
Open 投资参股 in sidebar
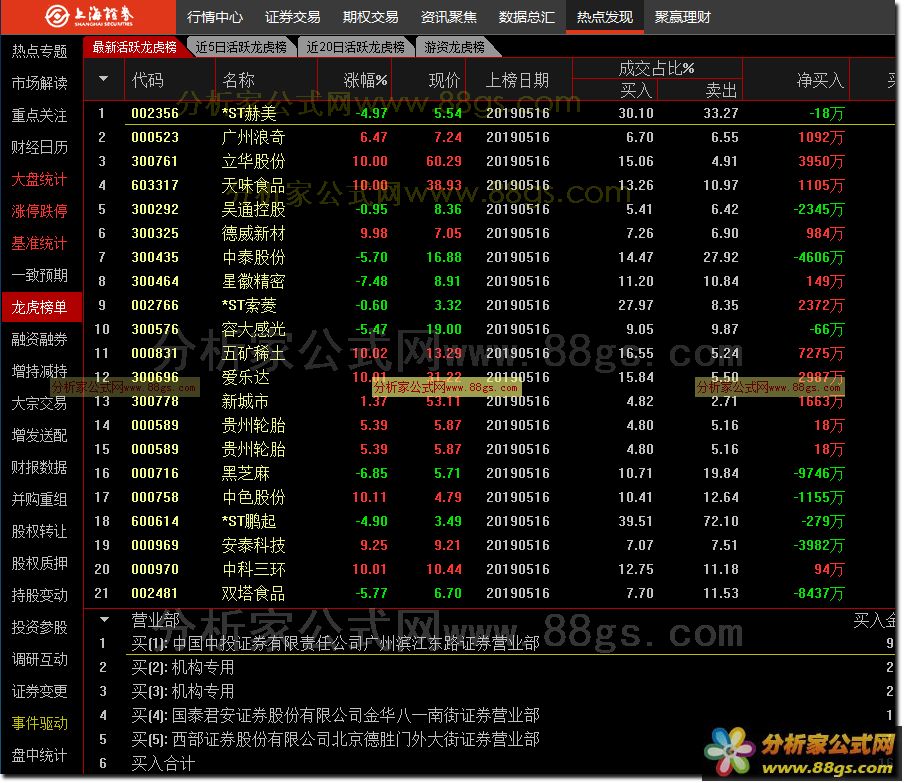click(40, 627)
